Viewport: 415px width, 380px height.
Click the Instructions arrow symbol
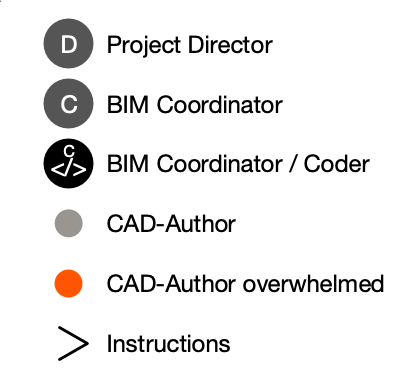(x=73, y=343)
